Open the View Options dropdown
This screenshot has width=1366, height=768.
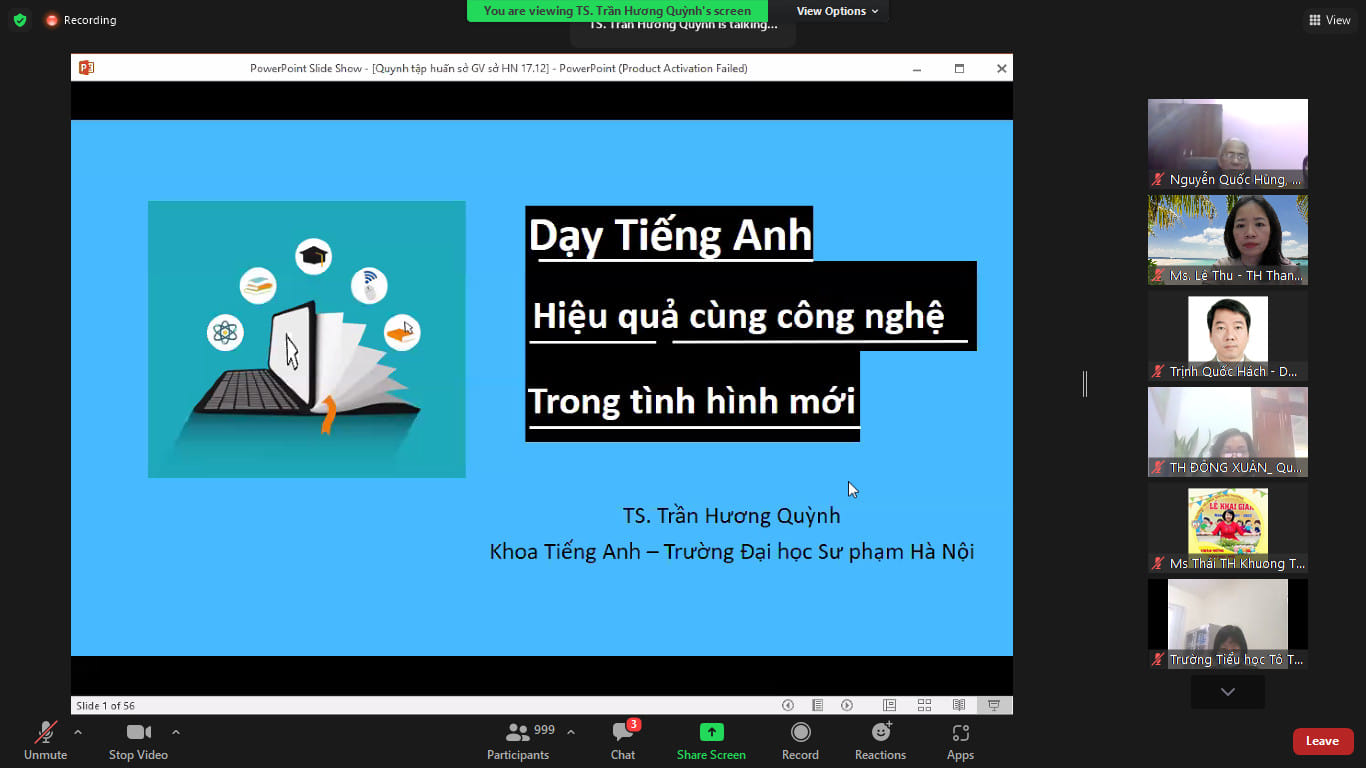837,11
